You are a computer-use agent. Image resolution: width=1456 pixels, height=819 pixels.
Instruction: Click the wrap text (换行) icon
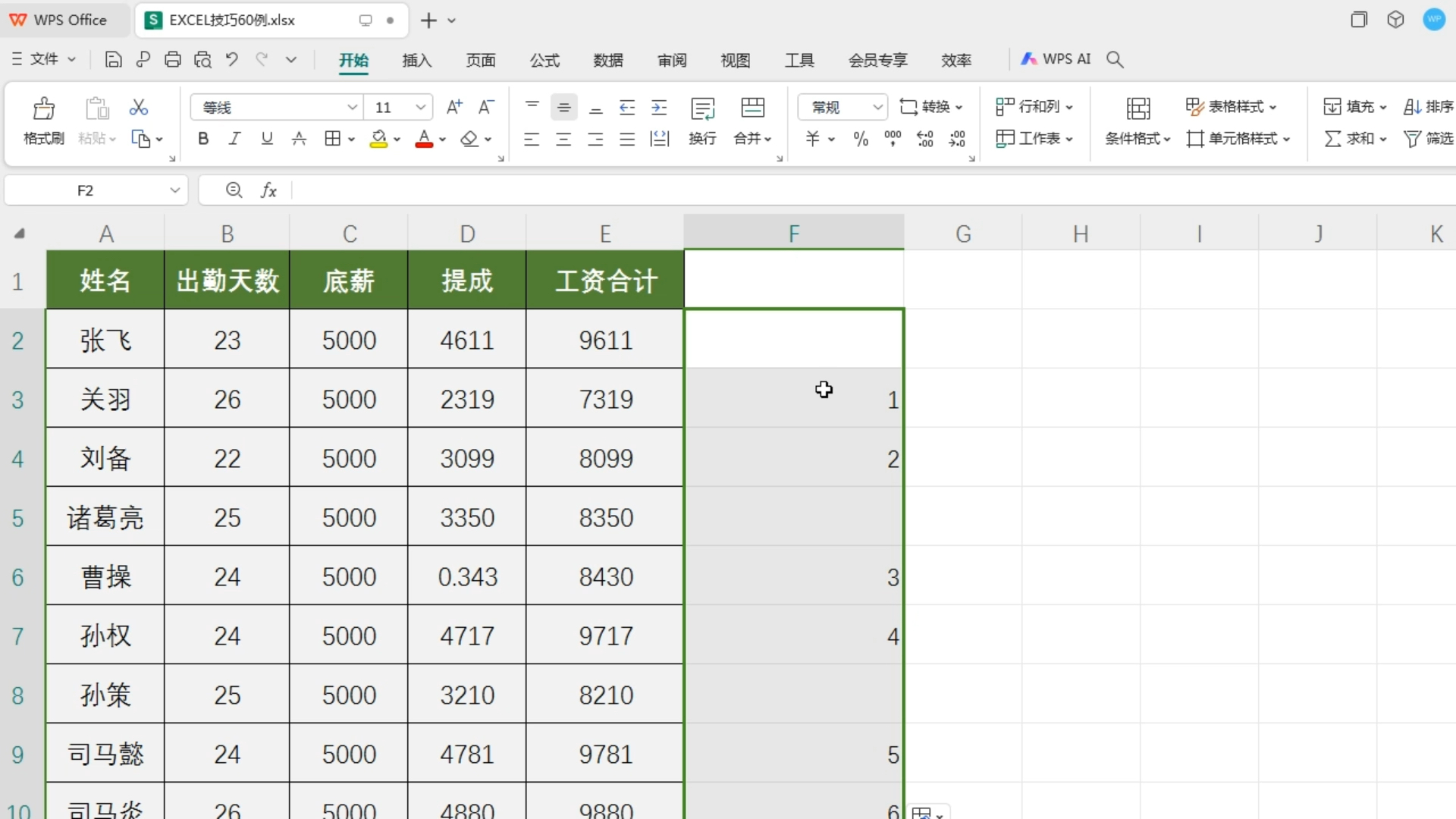(702, 120)
